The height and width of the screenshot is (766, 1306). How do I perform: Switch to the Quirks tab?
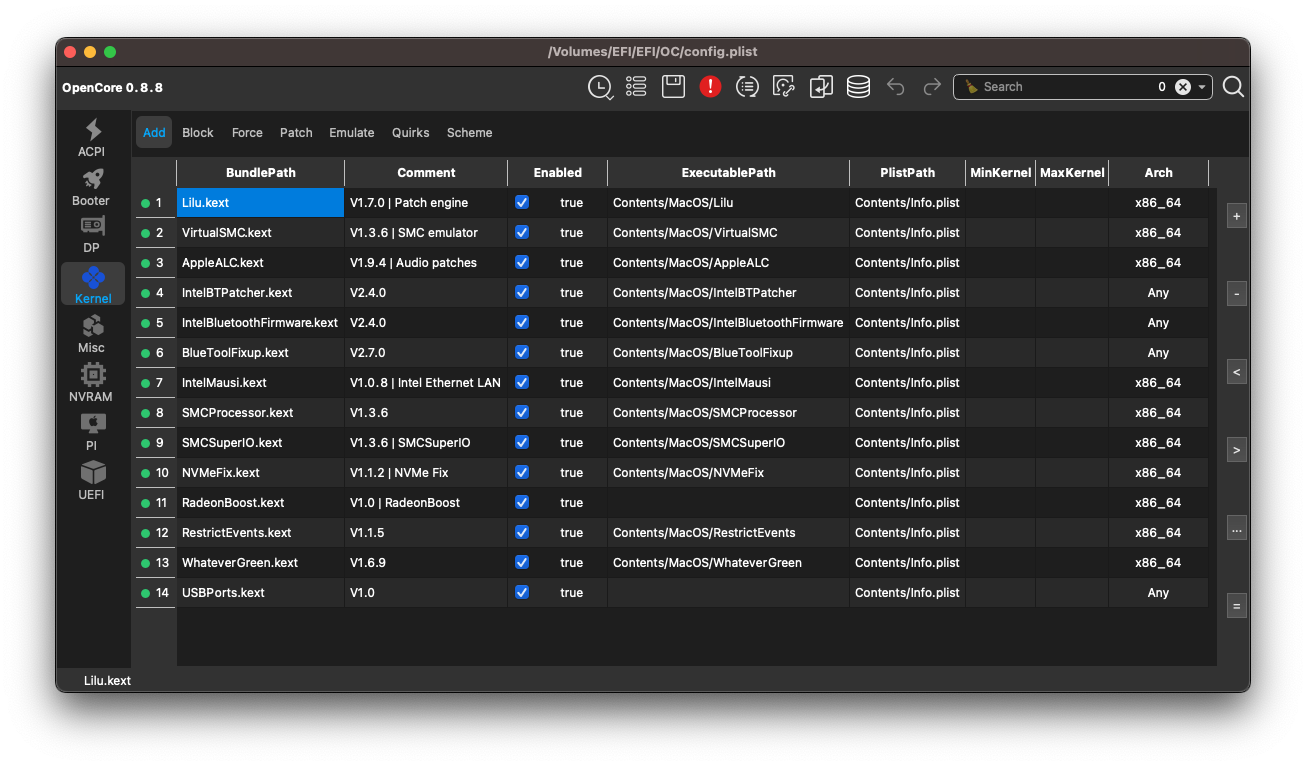coord(410,133)
